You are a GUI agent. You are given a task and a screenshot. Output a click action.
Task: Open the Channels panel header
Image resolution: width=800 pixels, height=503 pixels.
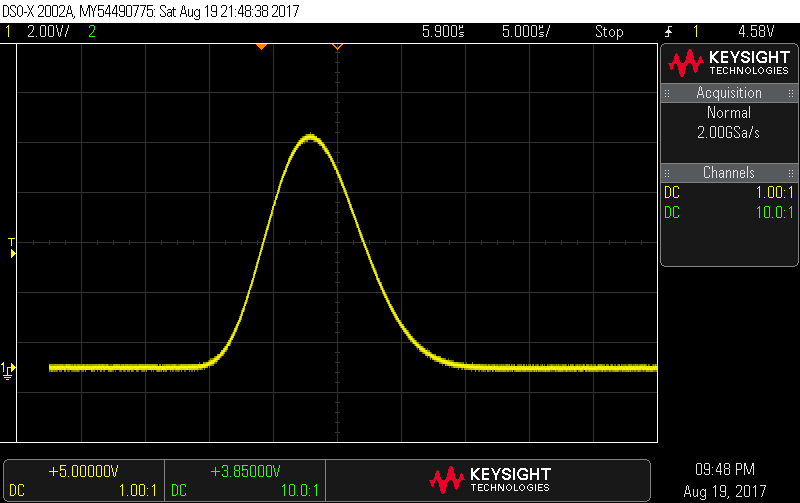[729, 172]
